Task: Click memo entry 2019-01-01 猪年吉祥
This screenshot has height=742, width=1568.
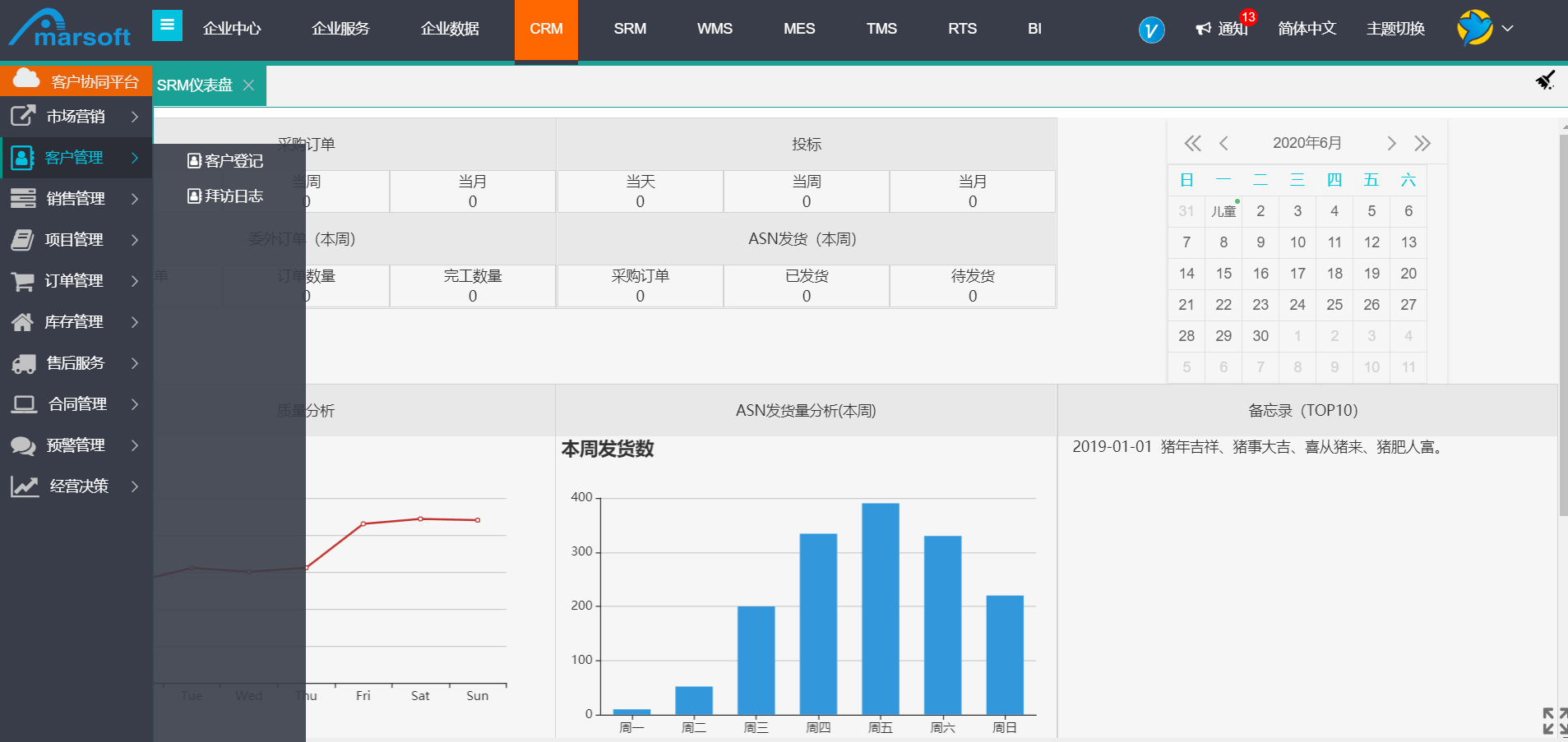Action: point(1260,447)
